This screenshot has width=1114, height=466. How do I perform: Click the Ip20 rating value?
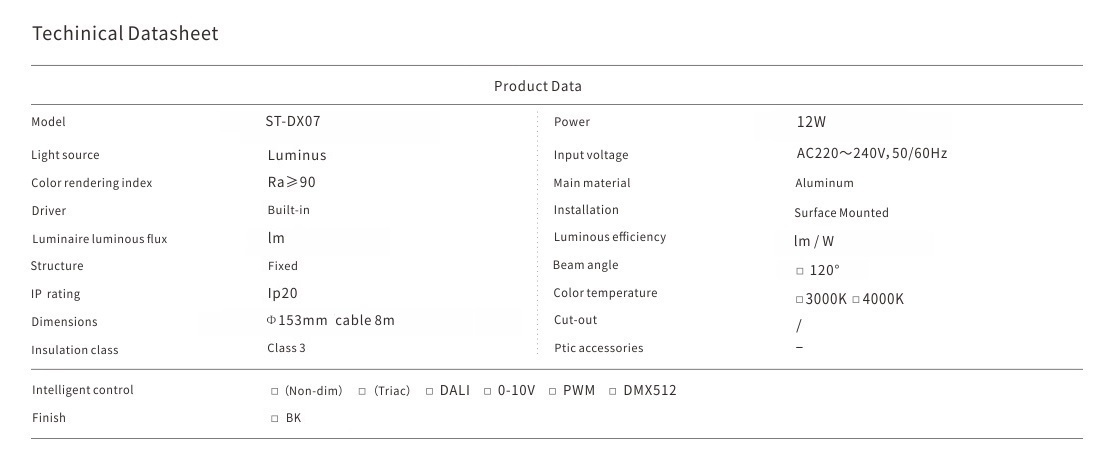(x=282, y=294)
